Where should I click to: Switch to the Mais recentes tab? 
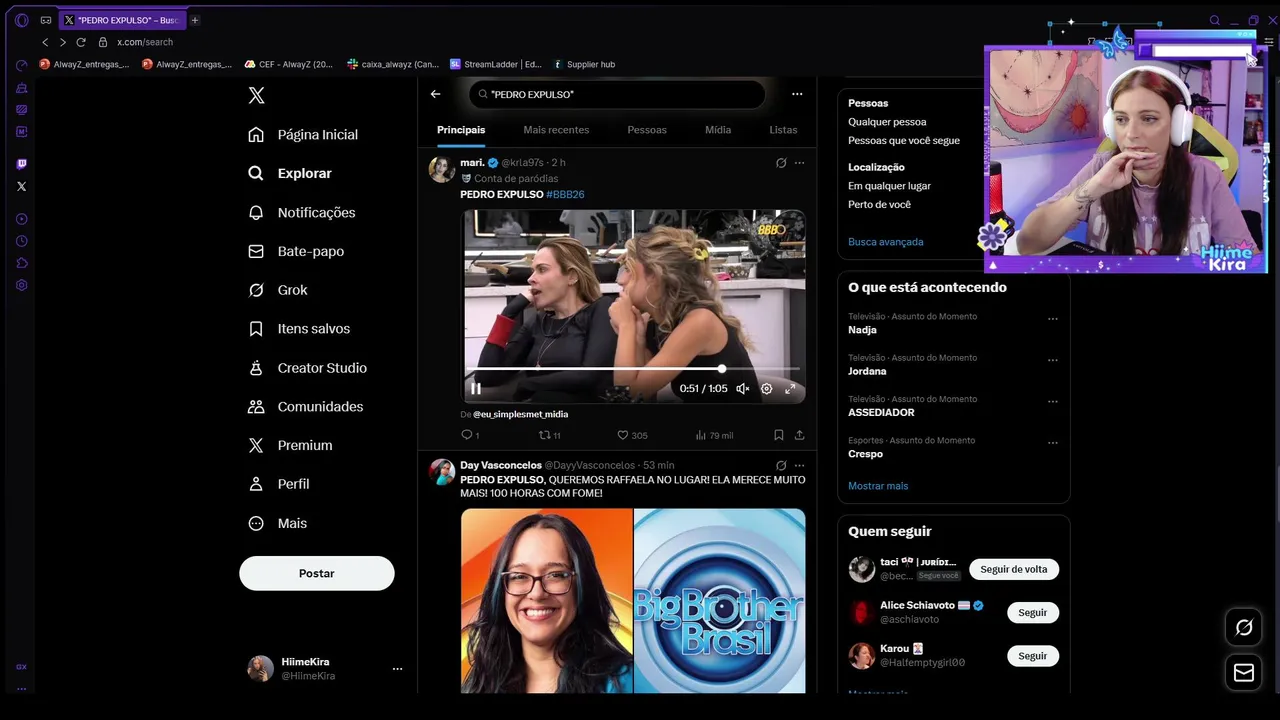(x=556, y=130)
